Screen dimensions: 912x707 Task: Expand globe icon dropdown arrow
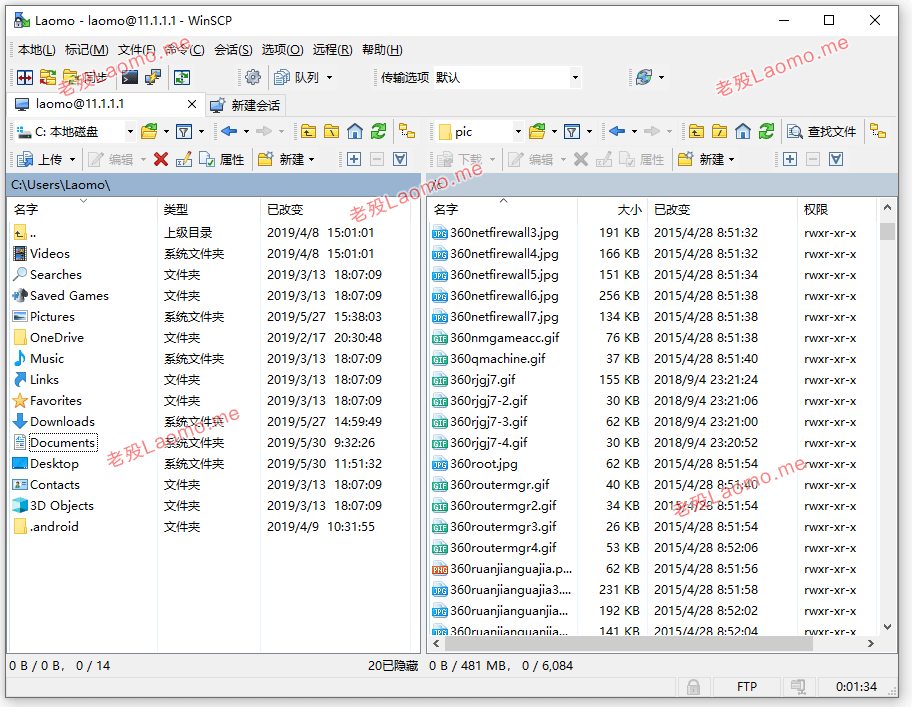661,77
